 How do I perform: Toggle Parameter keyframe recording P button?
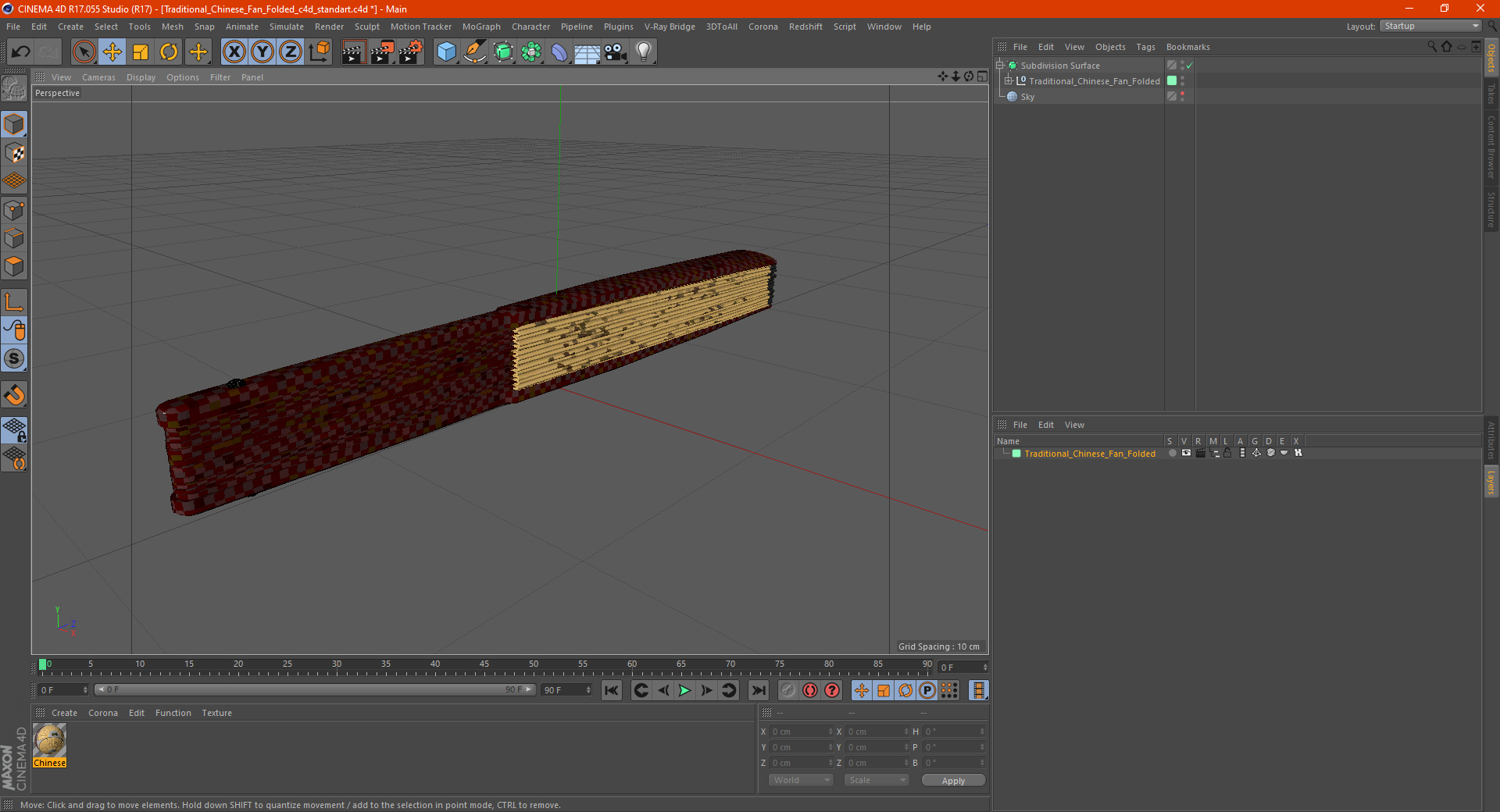[x=927, y=690]
